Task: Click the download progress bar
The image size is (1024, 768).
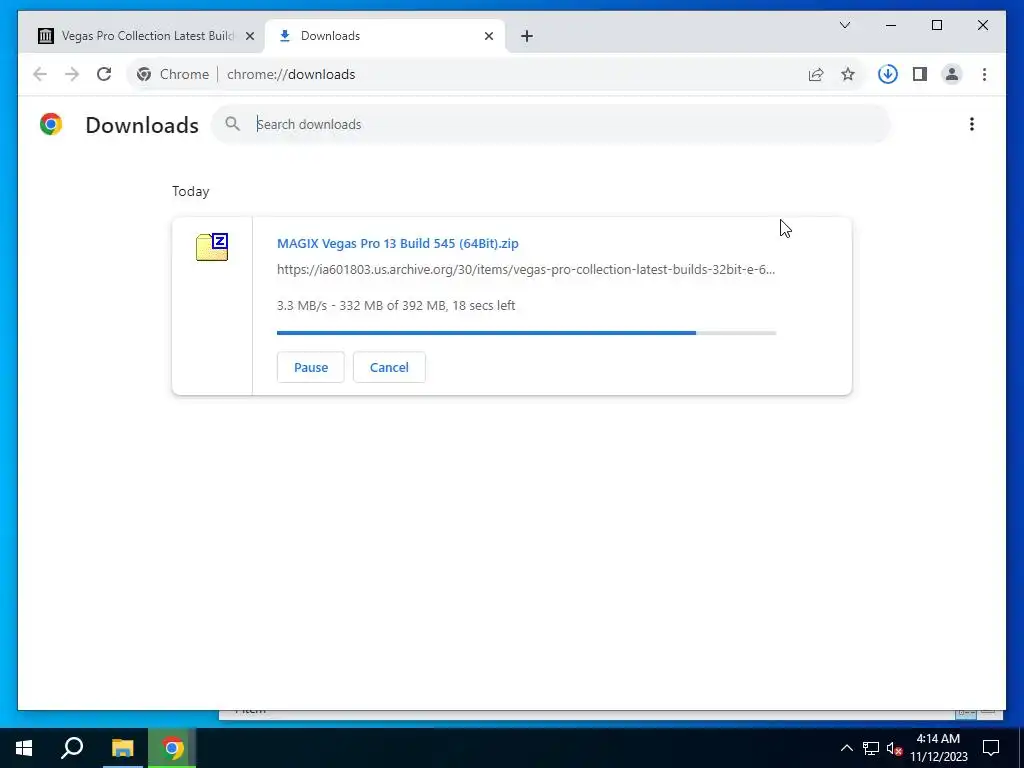Action: point(526,333)
